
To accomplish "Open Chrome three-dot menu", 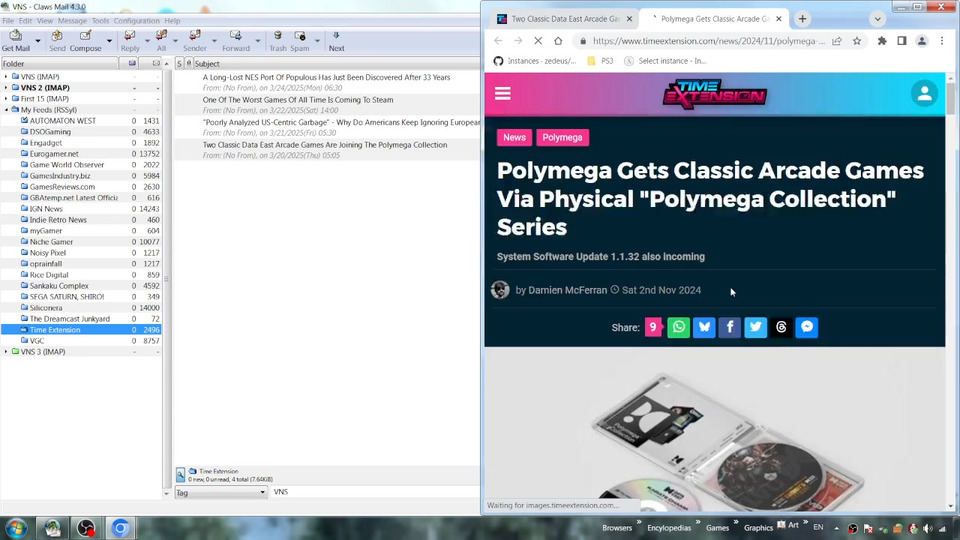I will point(942,41).
